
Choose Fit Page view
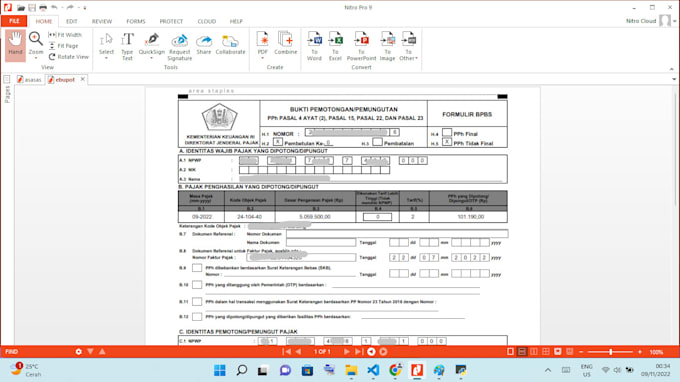pyautogui.click(x=63, y=46)
